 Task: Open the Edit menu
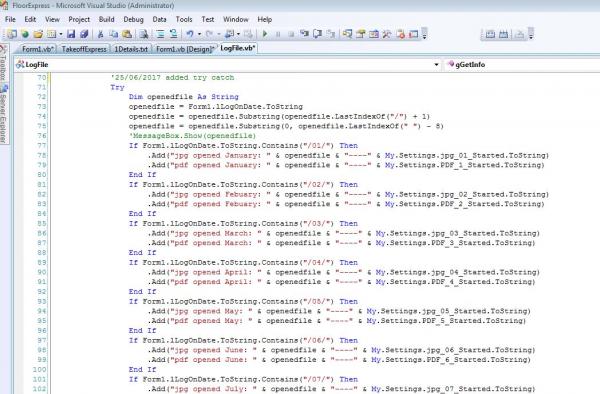click(30, 20)
